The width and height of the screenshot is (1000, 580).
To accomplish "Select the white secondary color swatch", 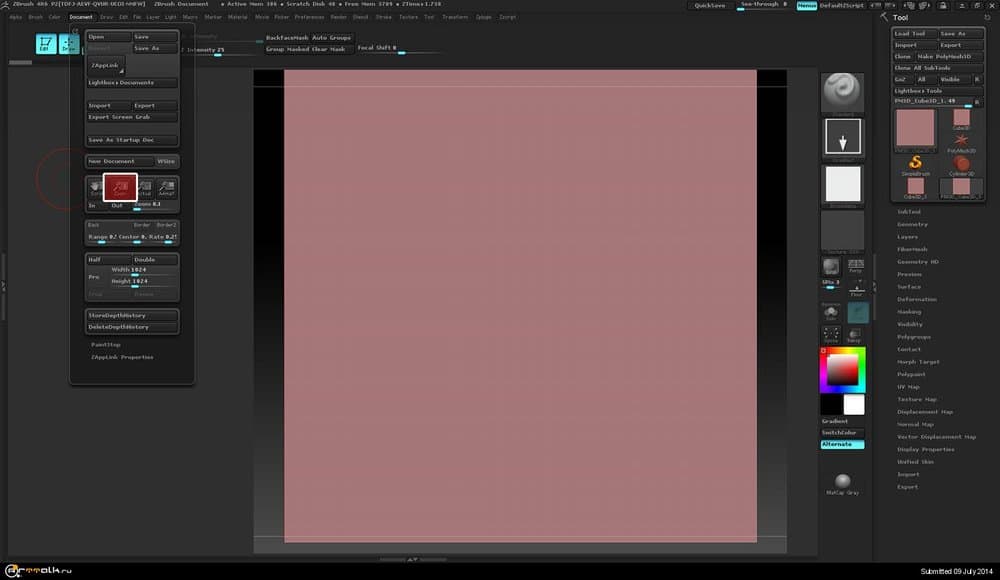I will (x=853, y=405).
